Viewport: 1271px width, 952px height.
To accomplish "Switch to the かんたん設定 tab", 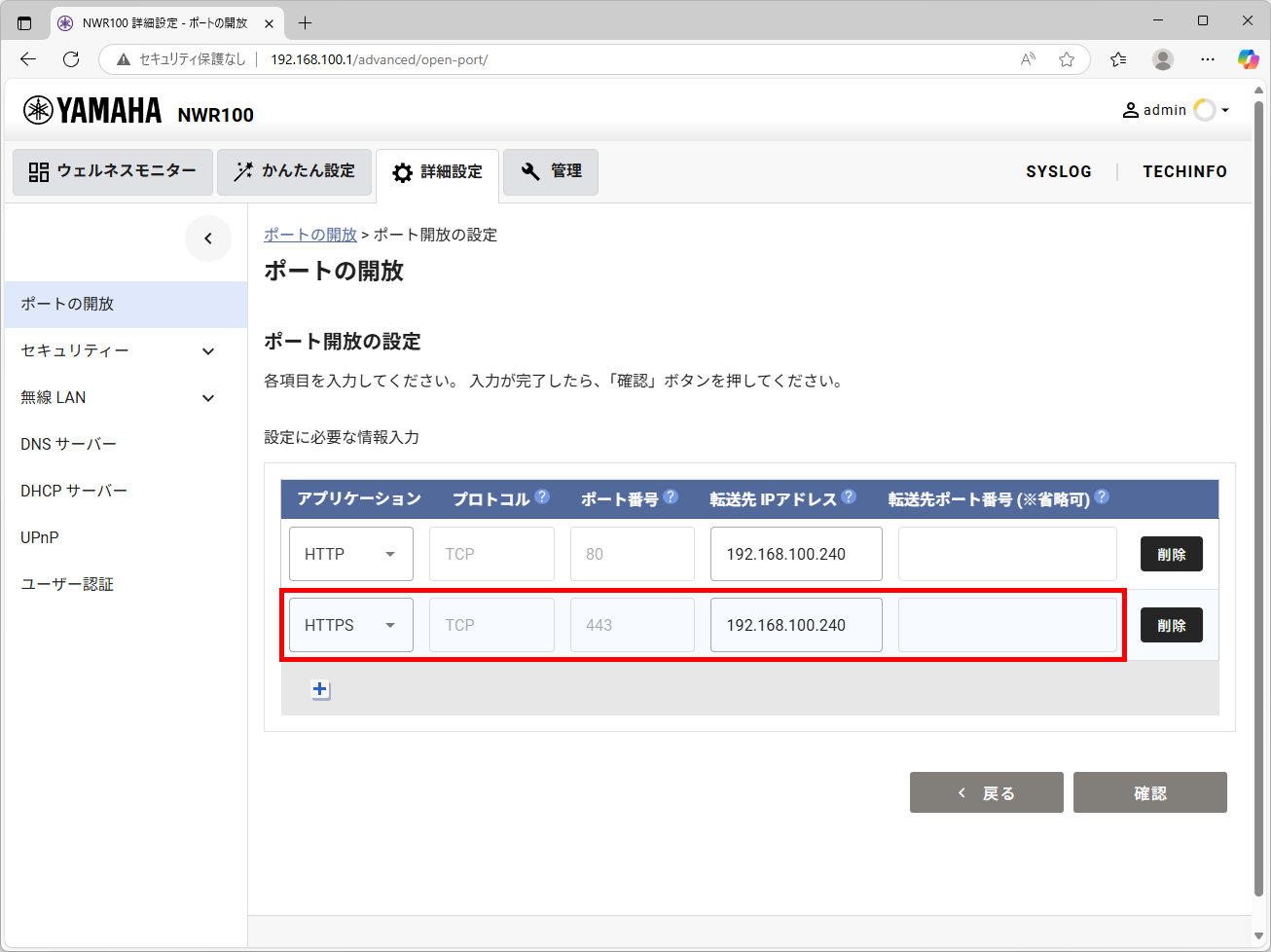I will [294, 171].
